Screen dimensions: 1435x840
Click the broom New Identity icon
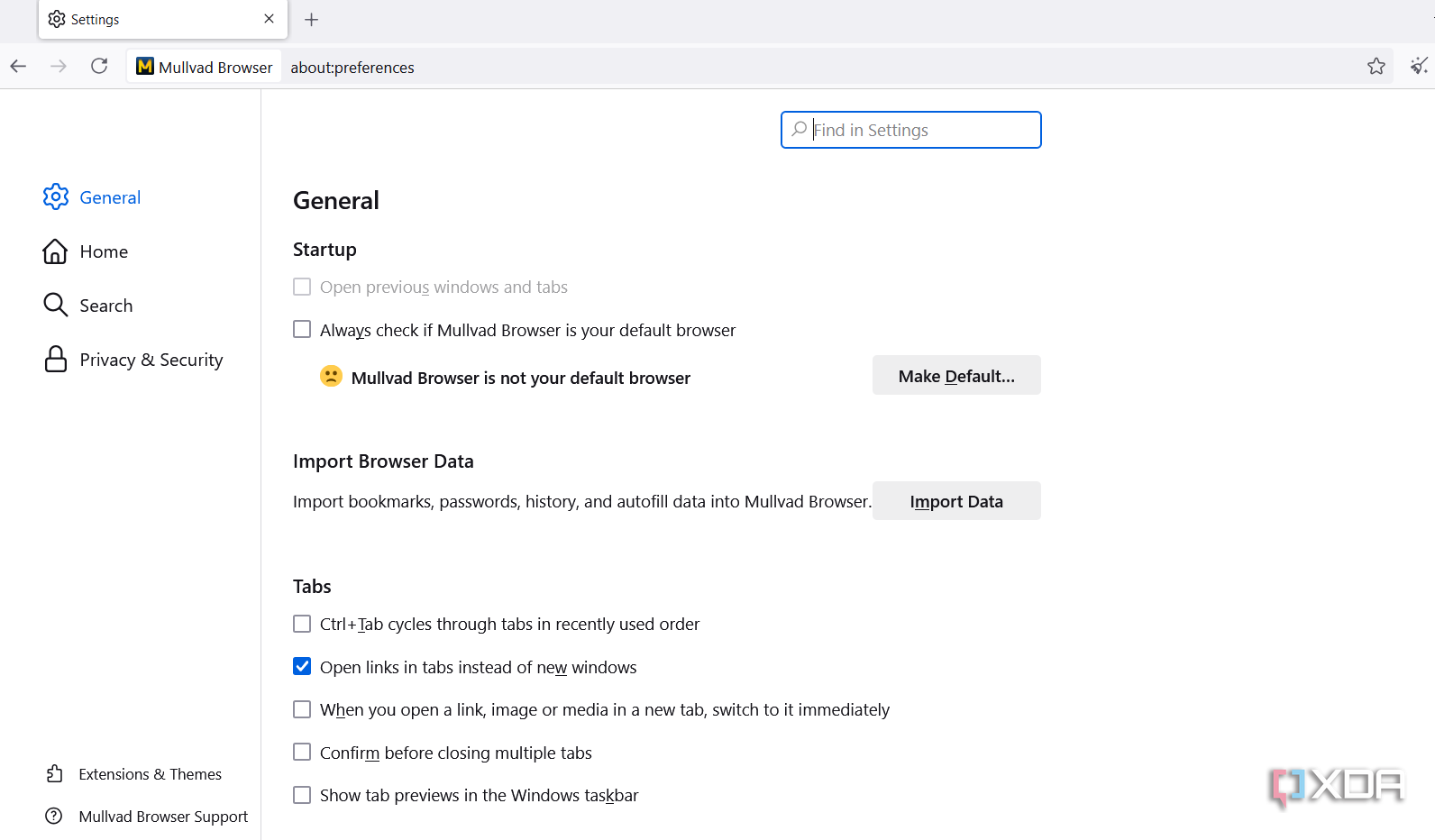[x=1419, y=66]
